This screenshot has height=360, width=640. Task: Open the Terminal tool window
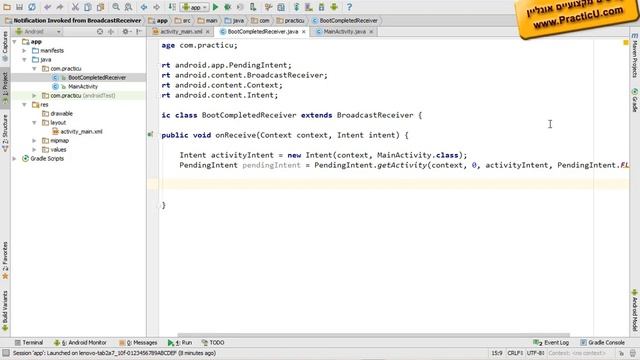tap(29, 342)
